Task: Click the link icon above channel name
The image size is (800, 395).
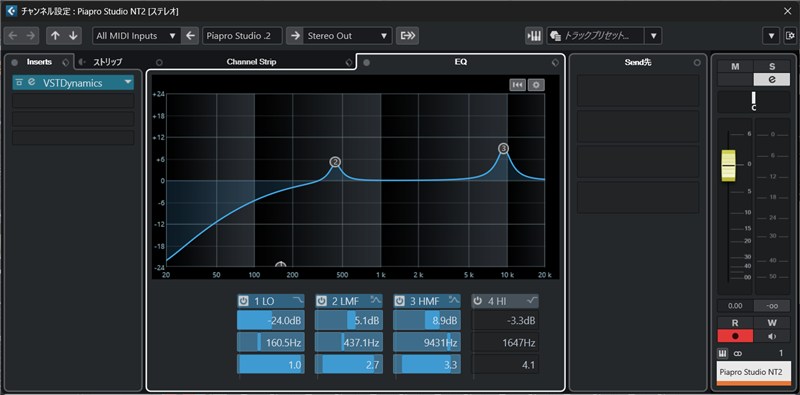Action: click(738, 353)
